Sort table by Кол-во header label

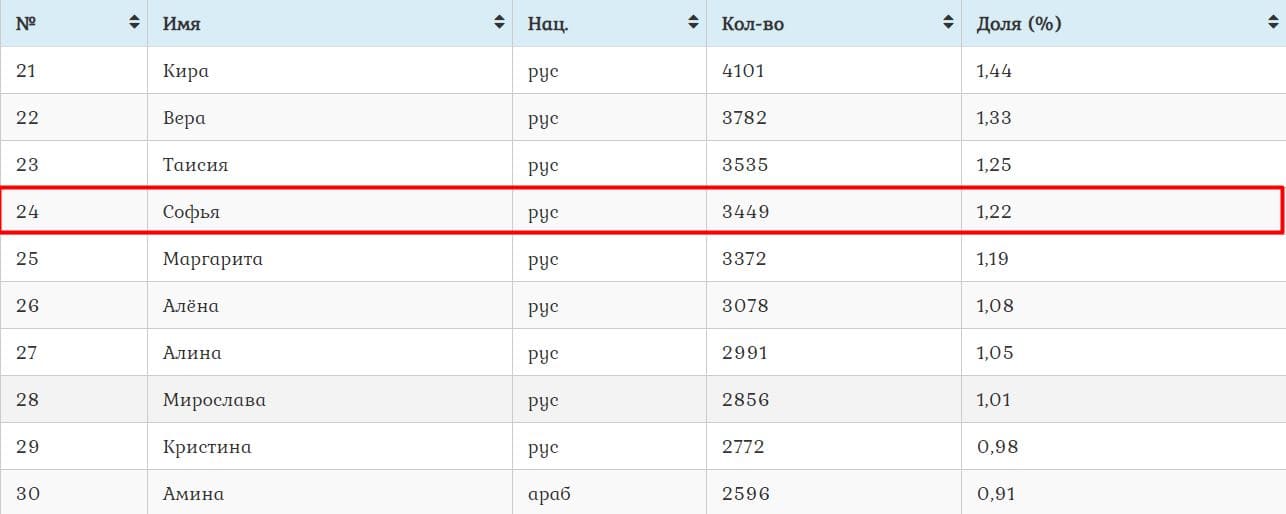(752, 24)
